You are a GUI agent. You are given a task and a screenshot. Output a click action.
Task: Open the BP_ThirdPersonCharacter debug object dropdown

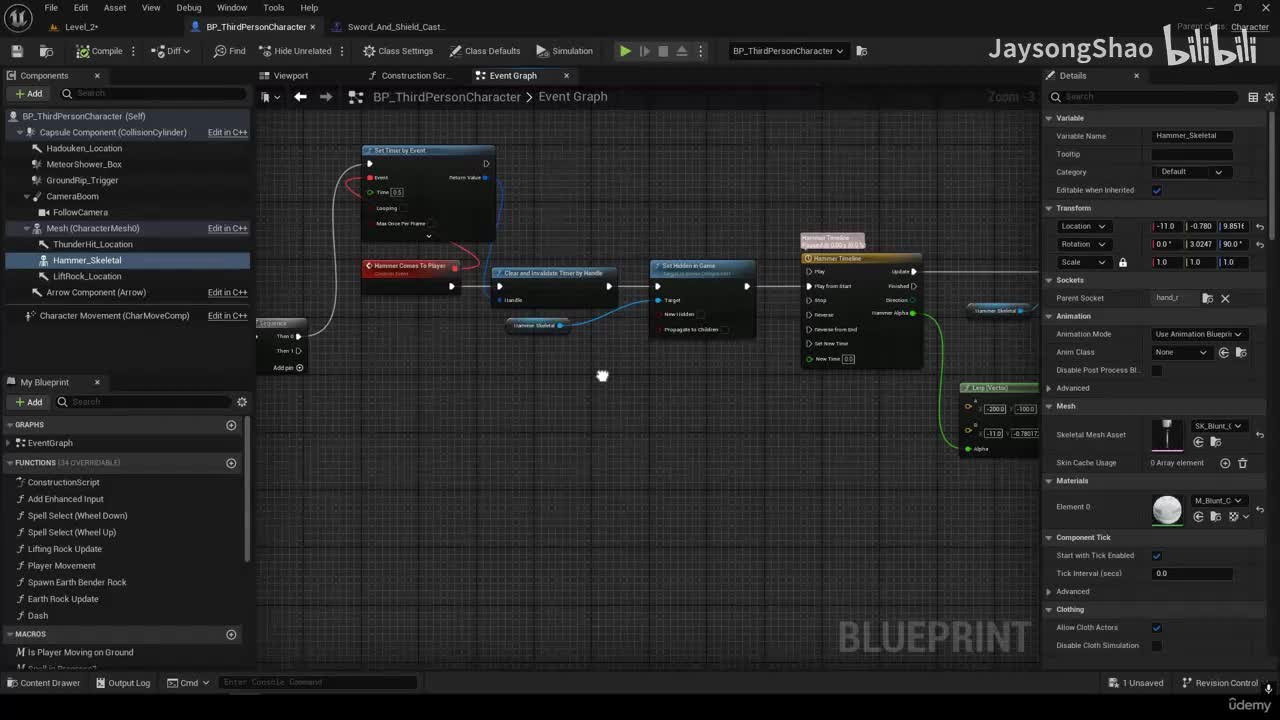point(788,51)
